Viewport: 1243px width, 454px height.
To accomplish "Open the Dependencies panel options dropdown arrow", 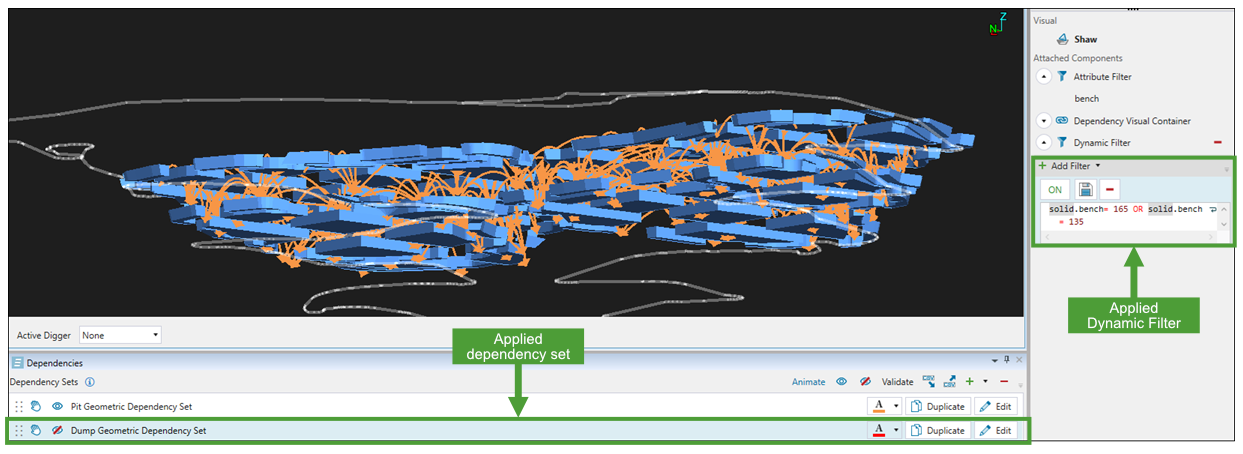I will (x=995, y=360).
